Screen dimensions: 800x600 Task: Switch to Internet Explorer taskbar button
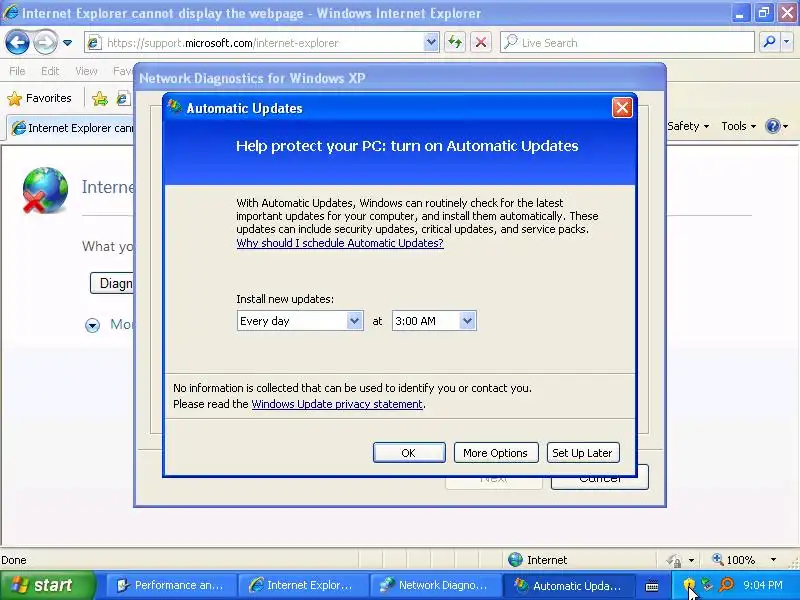pos(304,585)
